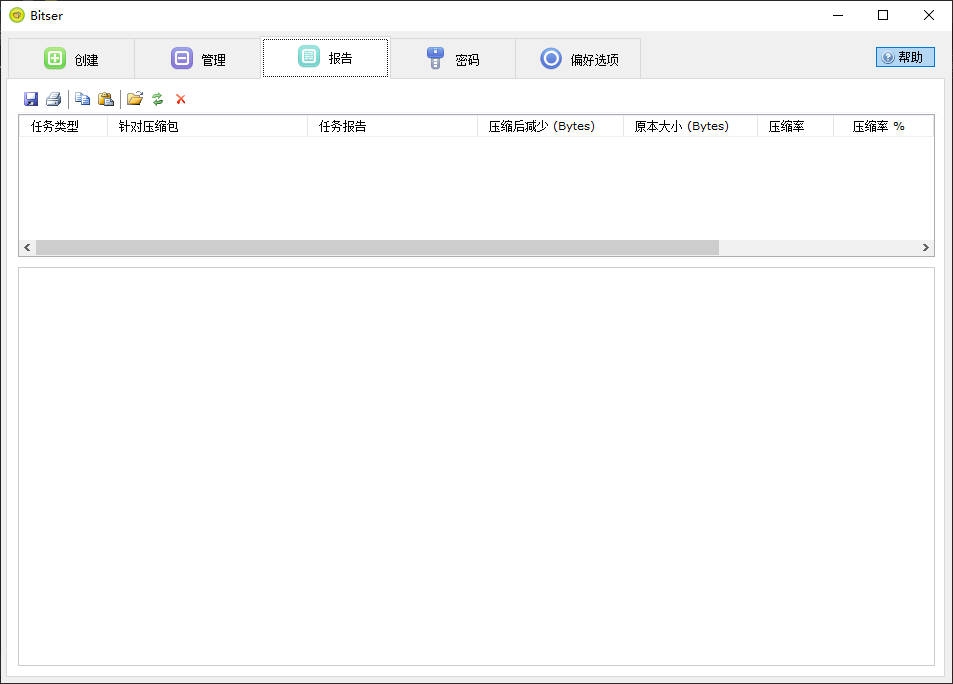Open the folder icon in toolbar
Image resolution: width=953 pixels, height=684 pixels.
coord(135,99)
